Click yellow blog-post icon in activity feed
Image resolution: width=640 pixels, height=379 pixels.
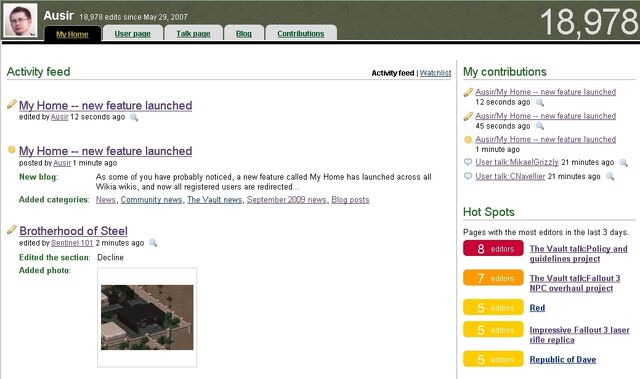click(12, 149)
